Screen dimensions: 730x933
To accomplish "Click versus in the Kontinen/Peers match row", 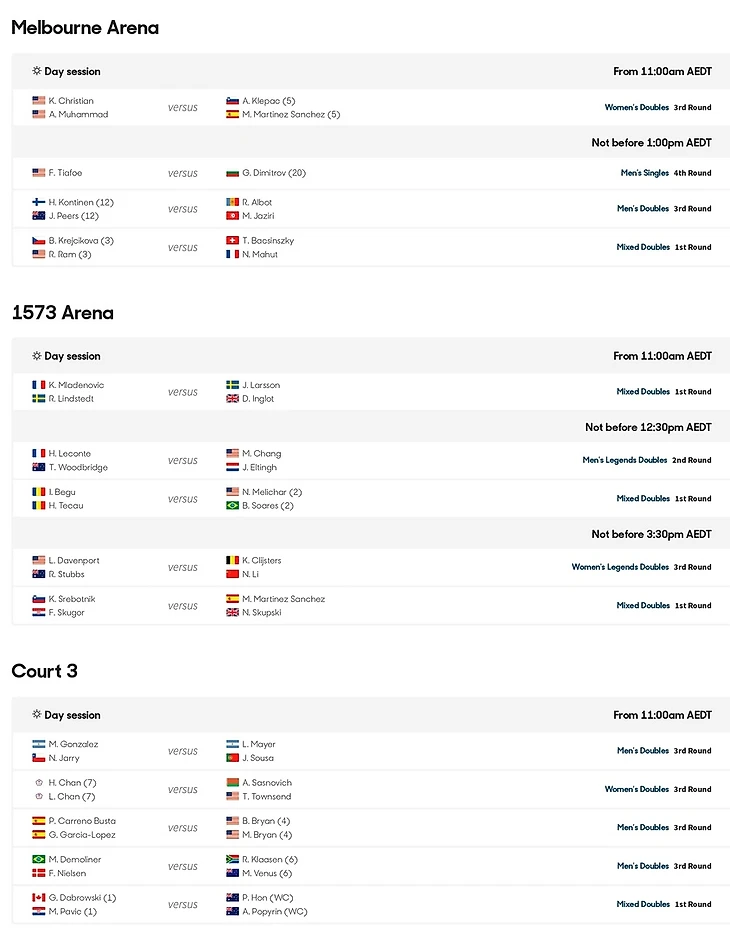I will click(183, 209).
